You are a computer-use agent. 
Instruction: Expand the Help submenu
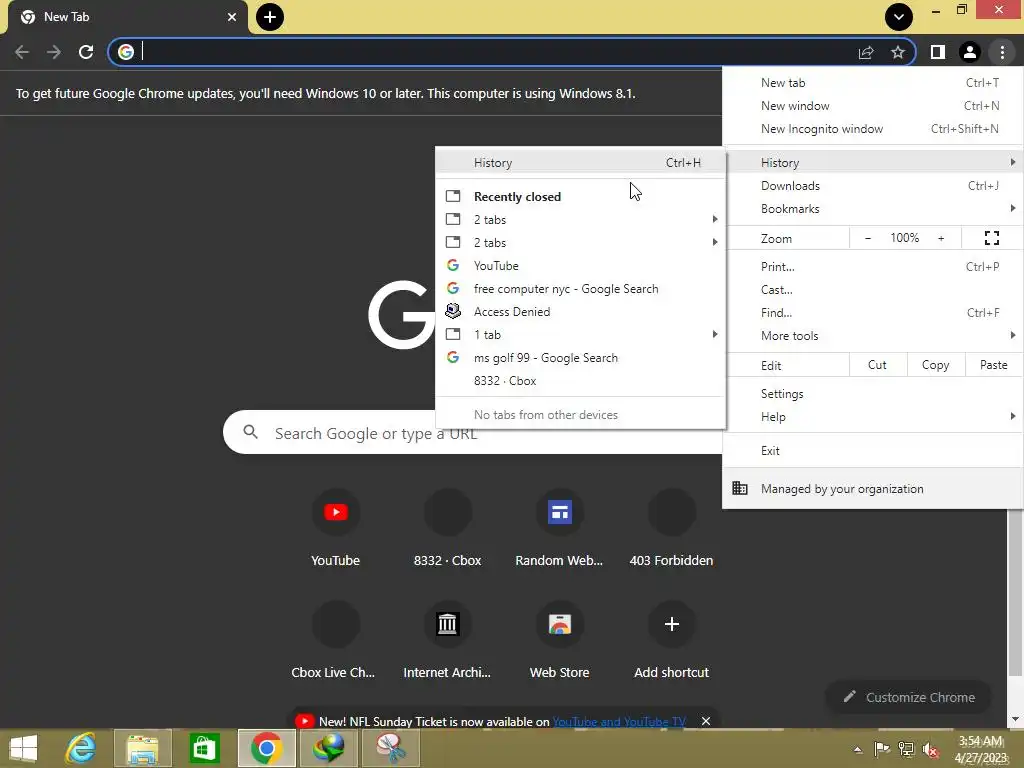872,417
